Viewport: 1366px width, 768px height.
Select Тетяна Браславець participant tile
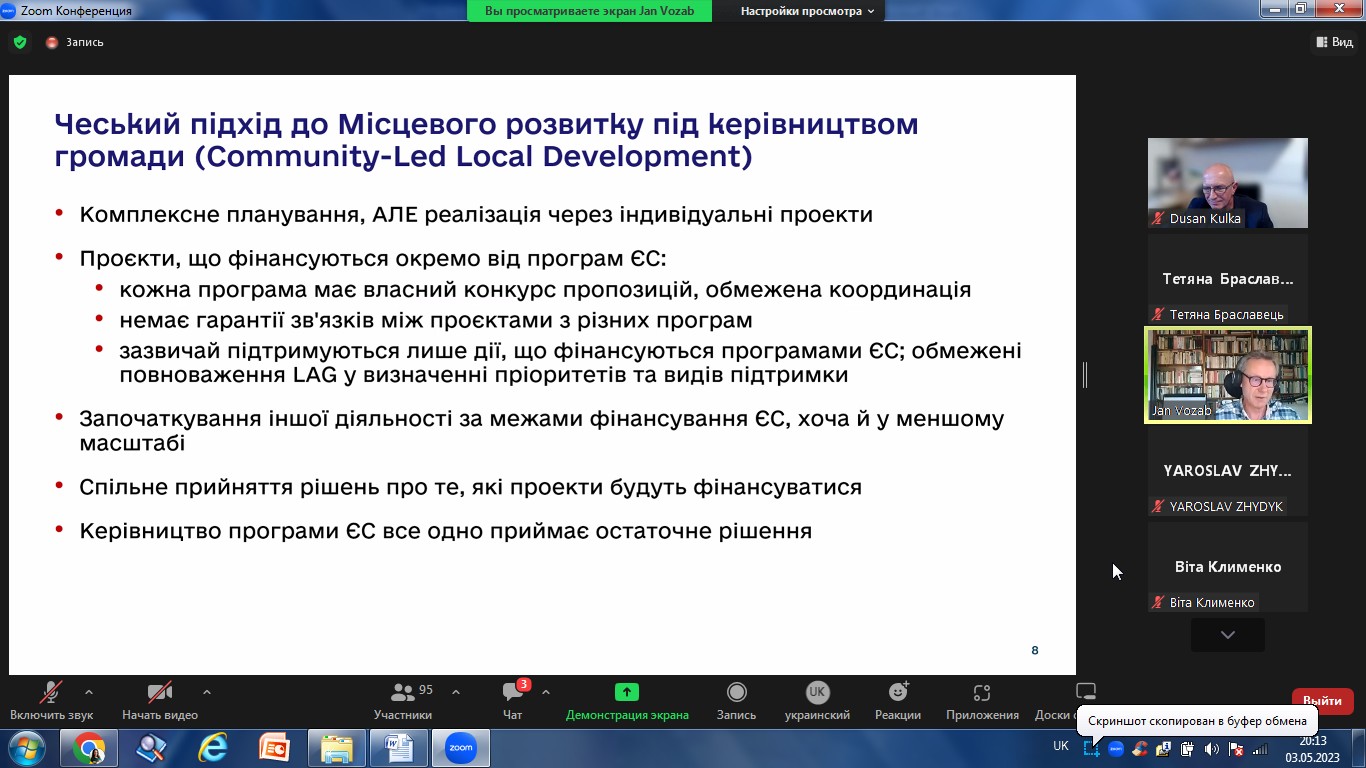point(1228,279)
